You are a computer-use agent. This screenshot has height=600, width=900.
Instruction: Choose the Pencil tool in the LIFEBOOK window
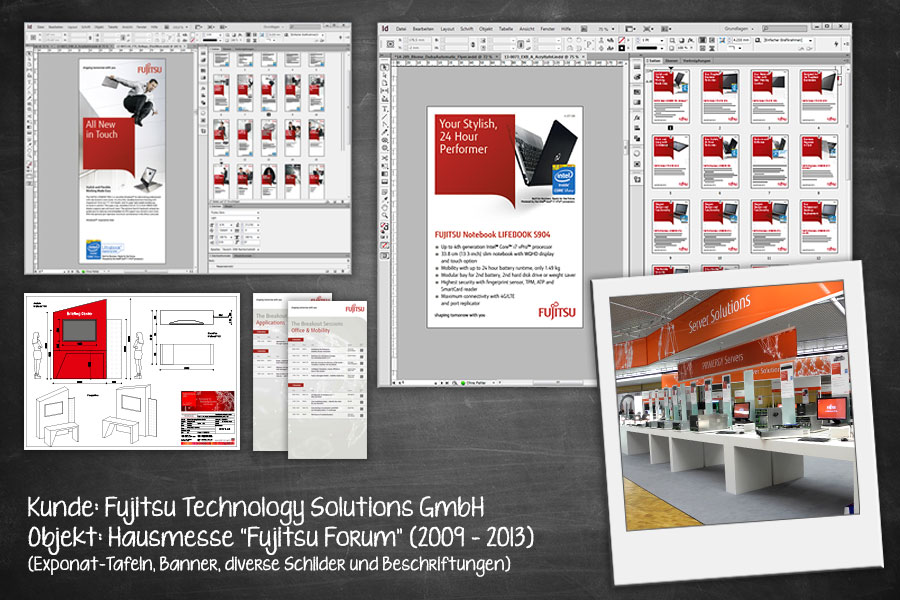[385, 133]
